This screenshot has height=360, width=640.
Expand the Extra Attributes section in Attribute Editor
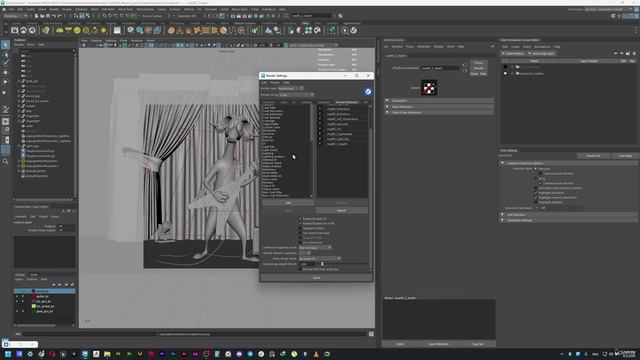pos(440,107)
